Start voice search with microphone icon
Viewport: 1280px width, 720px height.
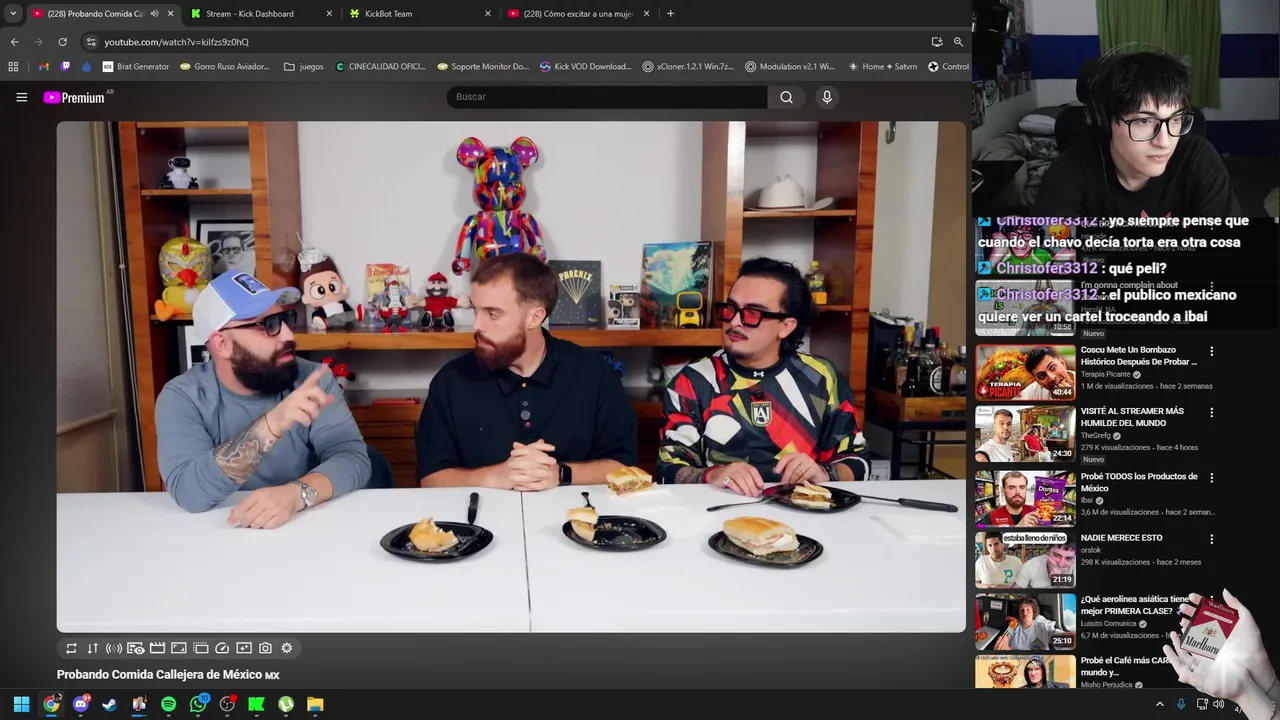point(827,97)
